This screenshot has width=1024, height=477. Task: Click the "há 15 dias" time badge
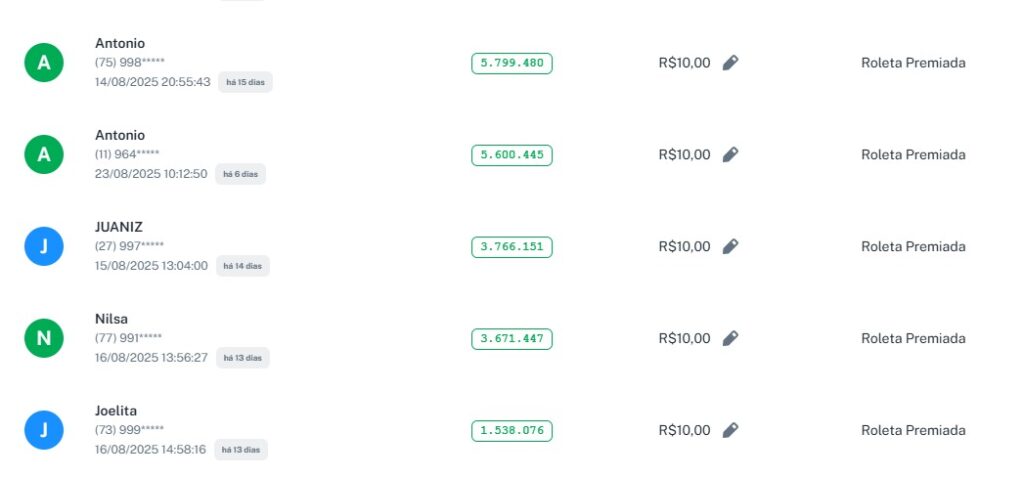(x=245, y=82)
